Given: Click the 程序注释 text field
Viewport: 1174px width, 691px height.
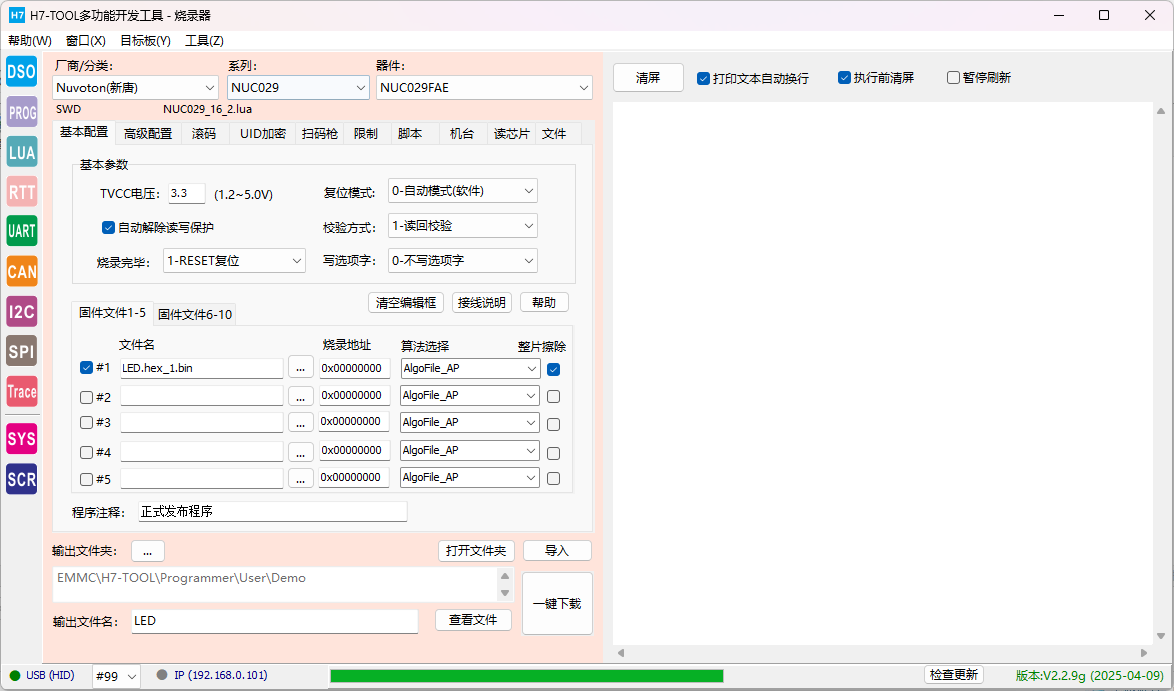Looking at the screenshot, I should point(273,511).
